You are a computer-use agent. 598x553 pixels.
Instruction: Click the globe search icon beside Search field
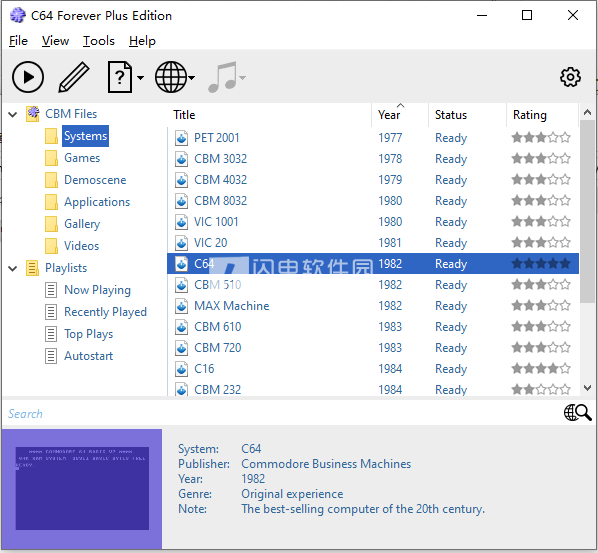577,413
